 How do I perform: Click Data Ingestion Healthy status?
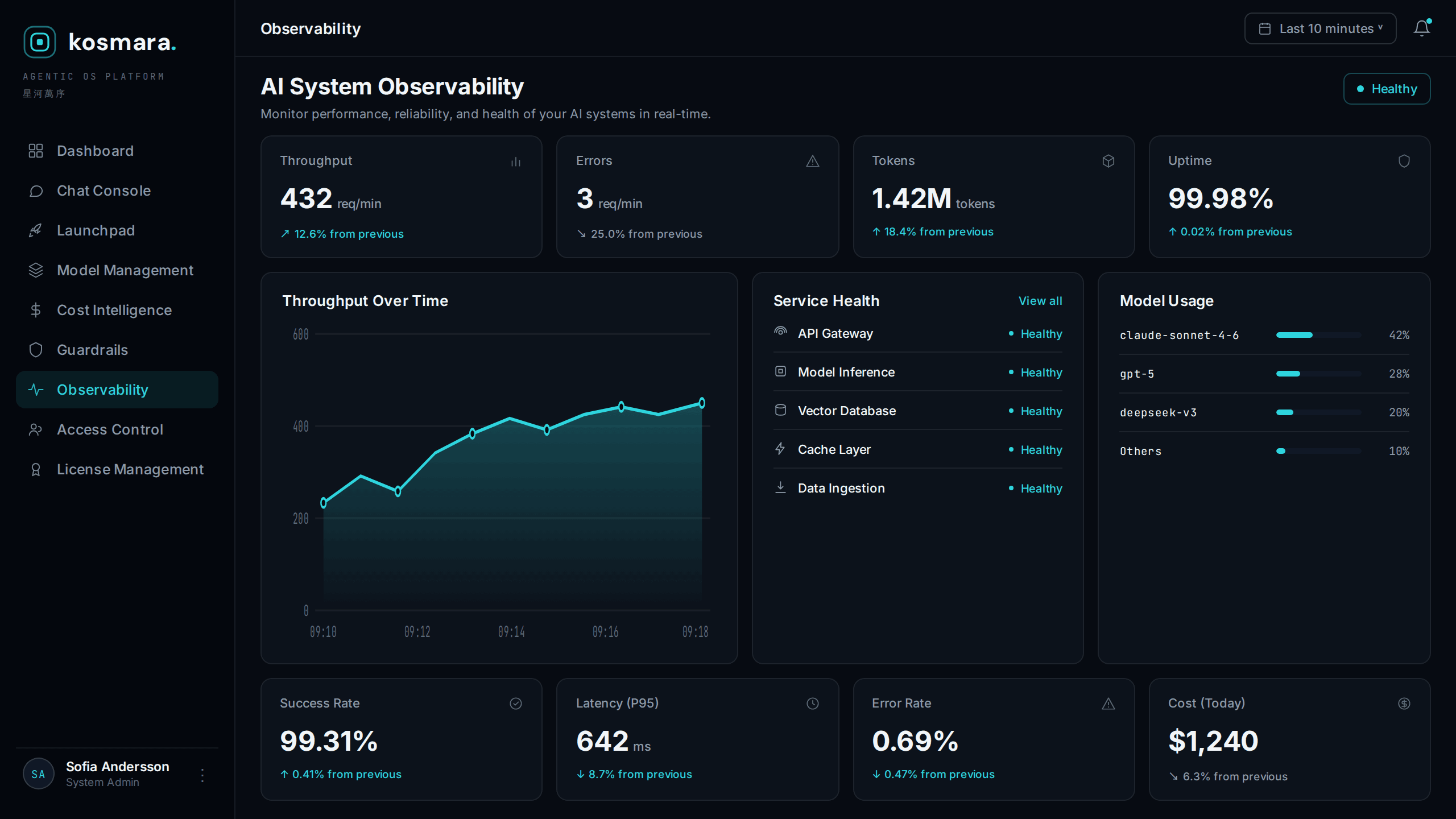(1035, 489)
